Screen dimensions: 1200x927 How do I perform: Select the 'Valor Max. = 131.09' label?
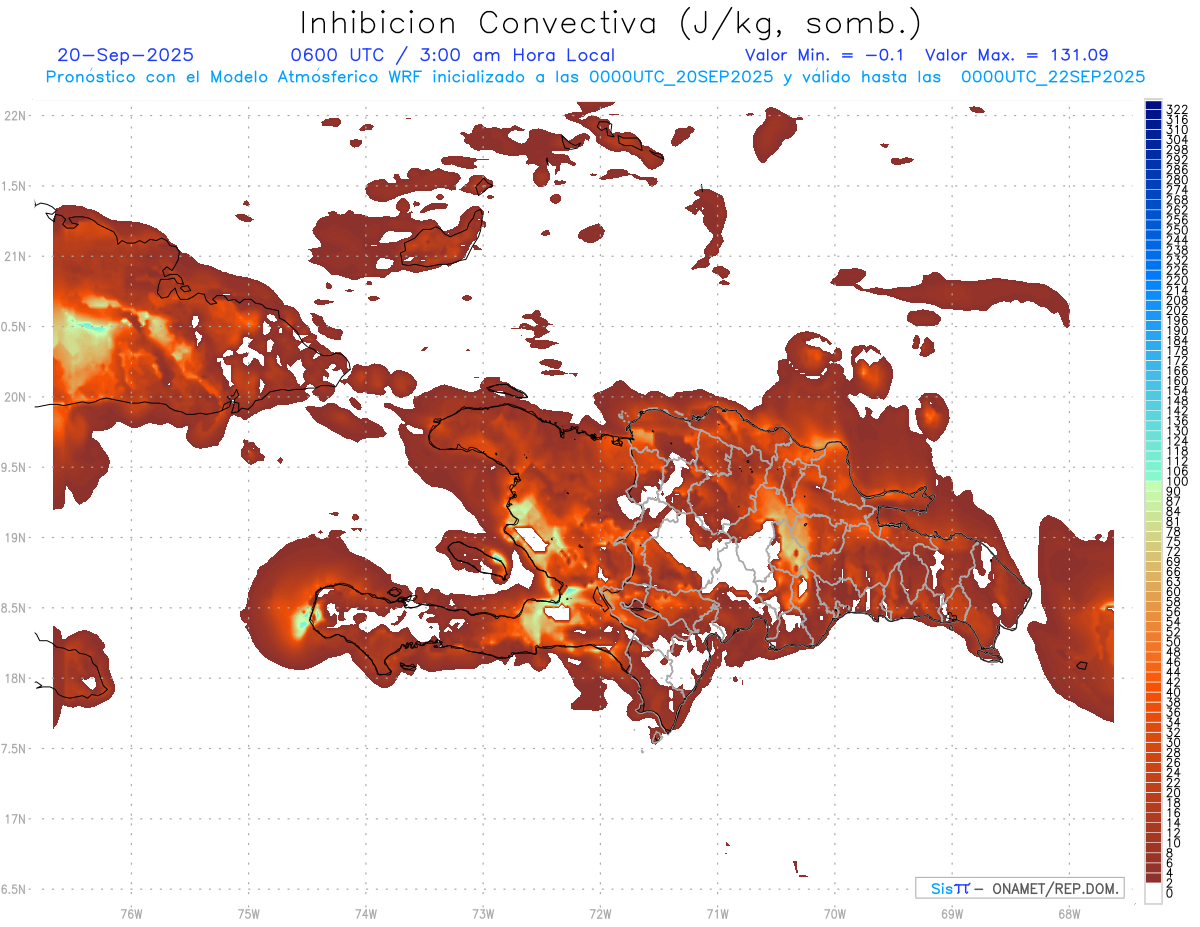click(x=1016, y=55)
